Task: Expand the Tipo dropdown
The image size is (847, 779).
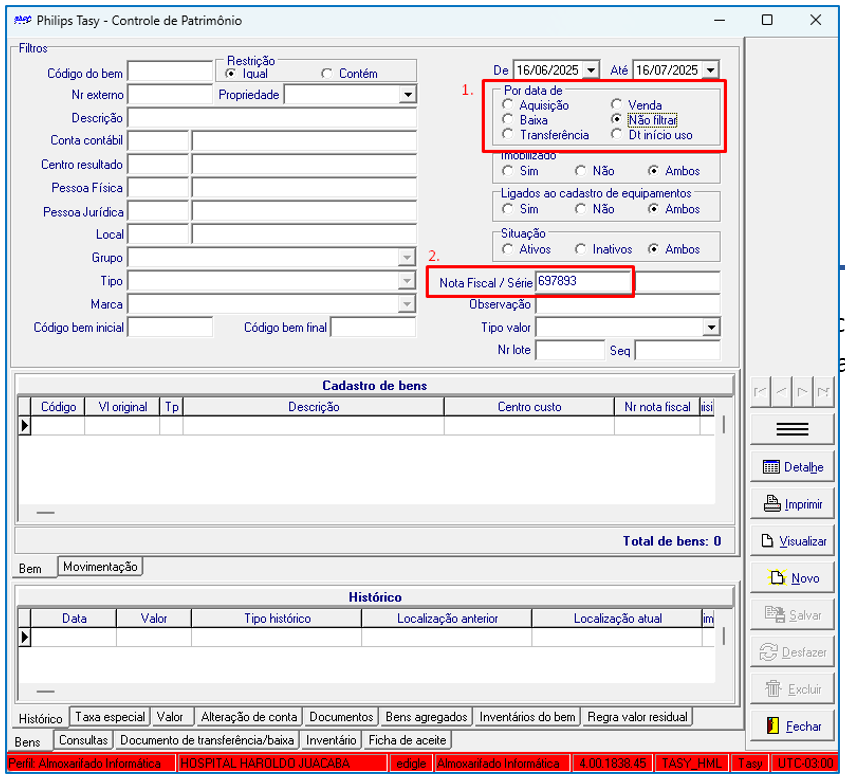Action: pos(407,281)
